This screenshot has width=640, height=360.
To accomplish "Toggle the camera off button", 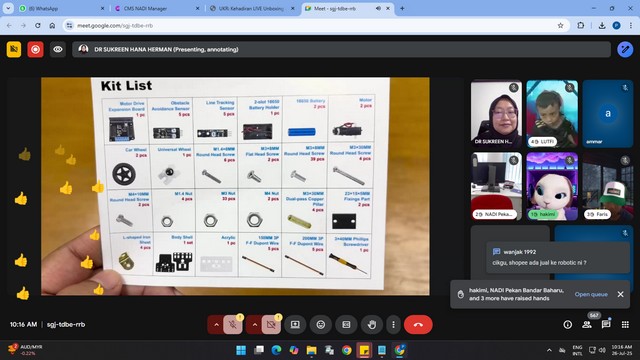I will [271, 325].
